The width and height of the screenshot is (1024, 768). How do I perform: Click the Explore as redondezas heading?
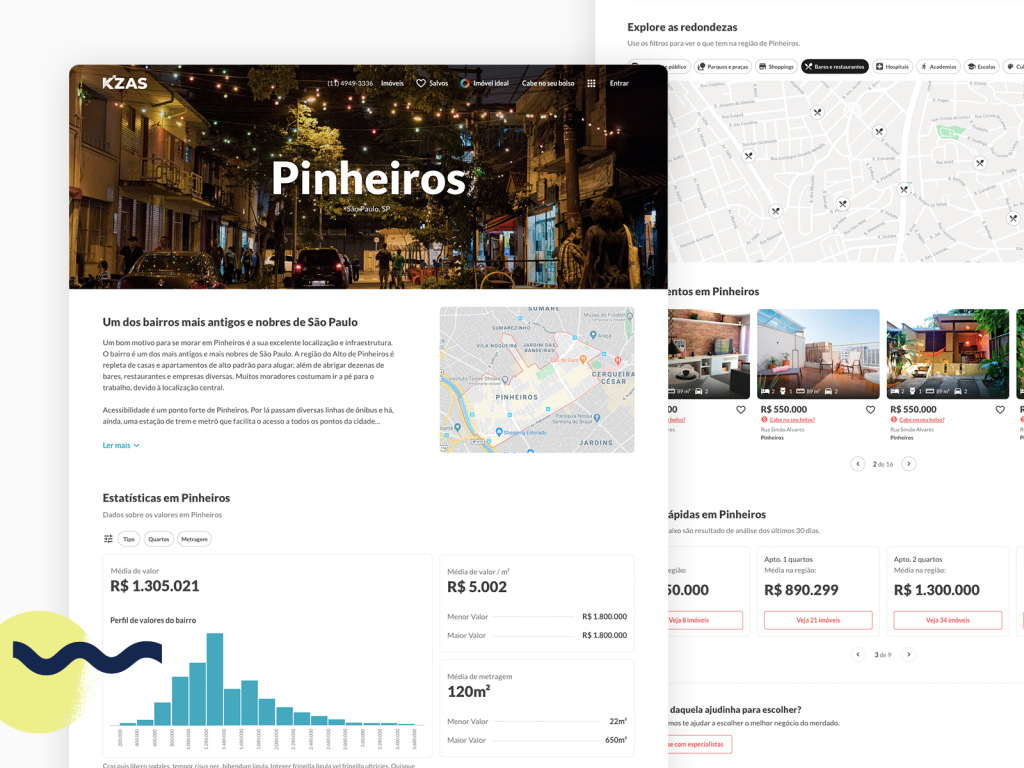coord(682,27)
